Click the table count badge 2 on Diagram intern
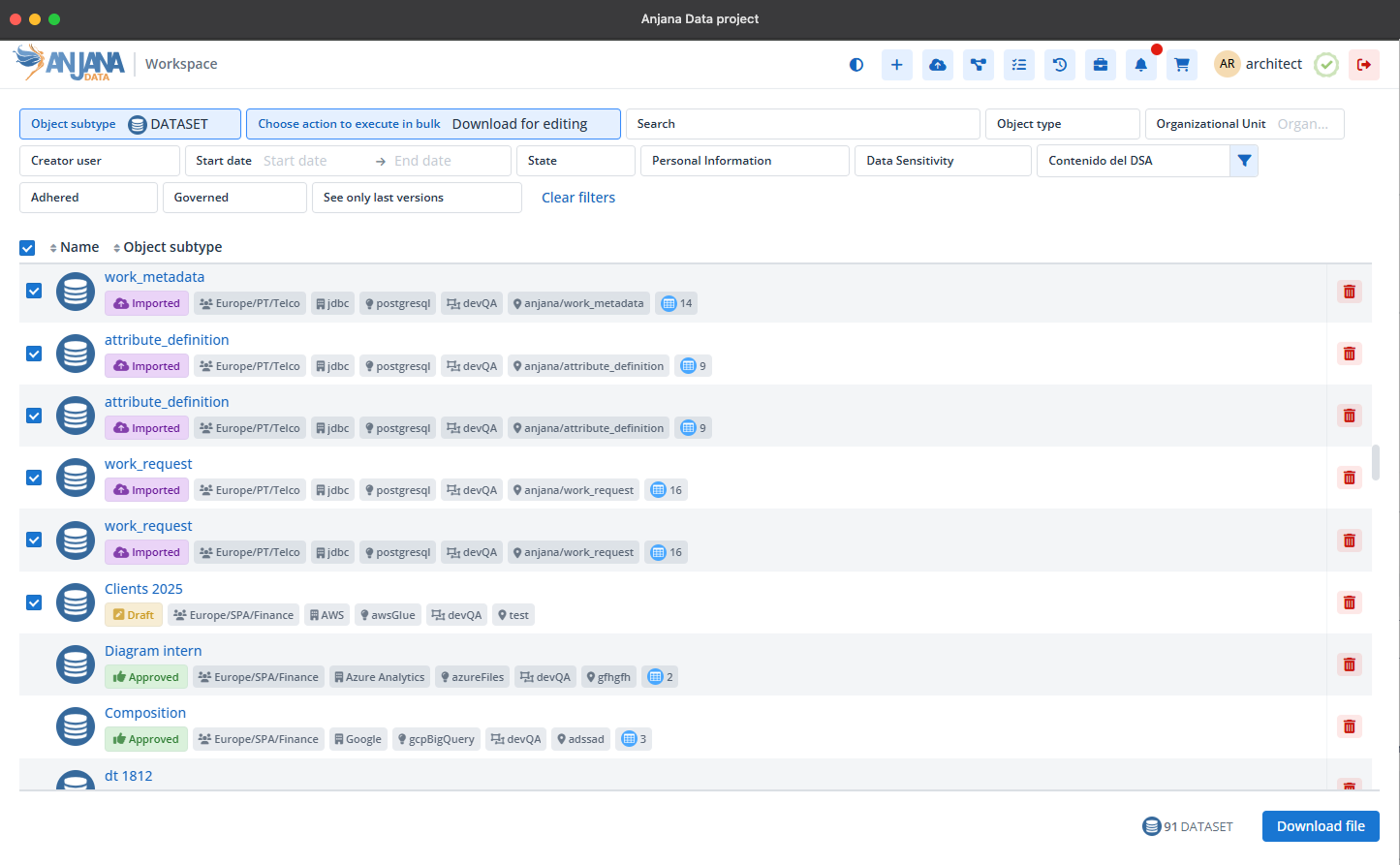The height and width of the screenshot is (865, 1400). pyautogui.click(x=660, y=677)
